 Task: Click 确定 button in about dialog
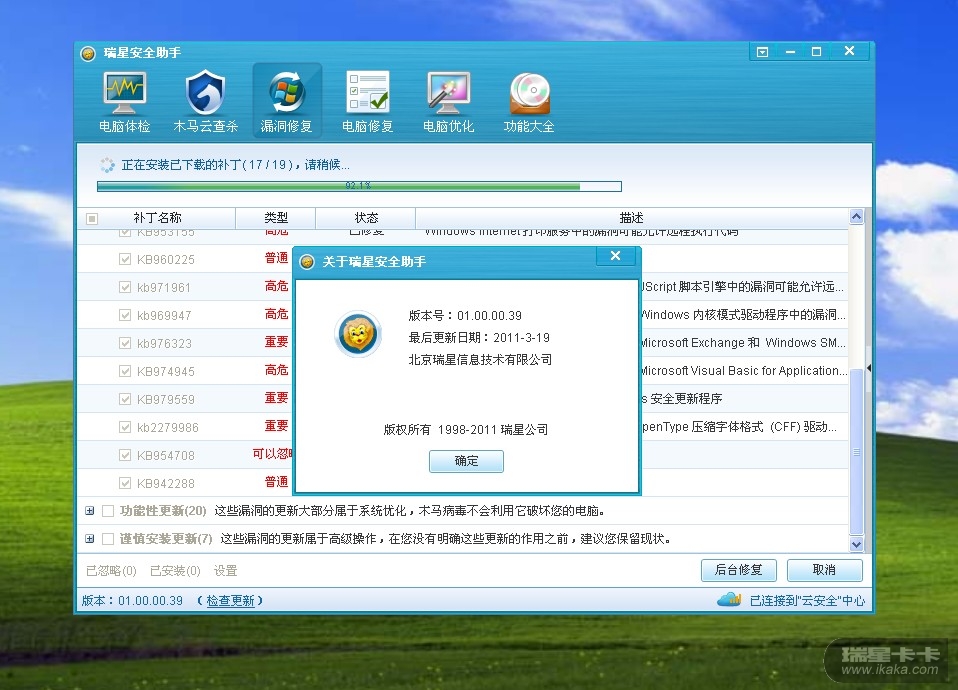pos(466,461)
